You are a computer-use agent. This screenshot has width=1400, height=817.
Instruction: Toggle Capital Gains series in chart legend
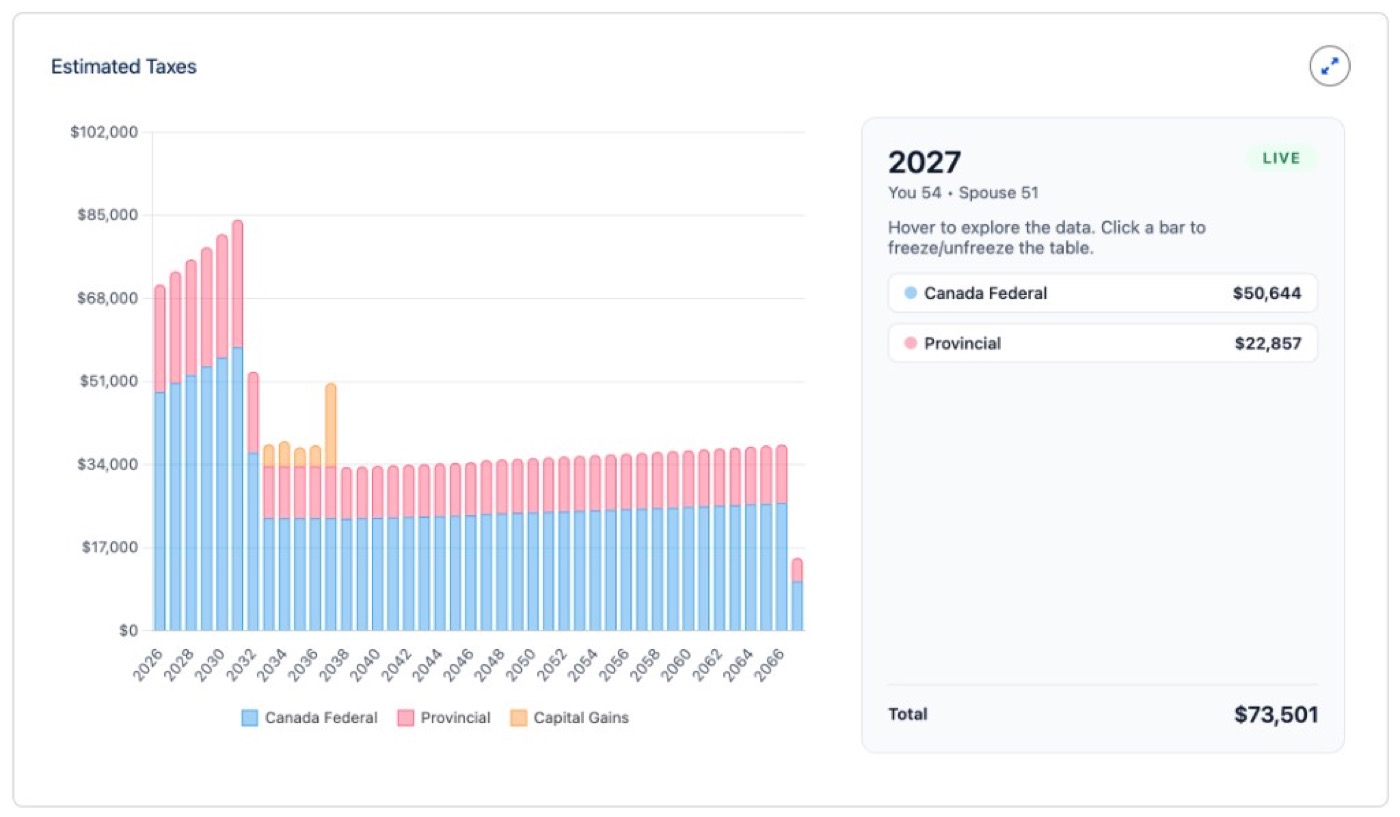[569, 718]
